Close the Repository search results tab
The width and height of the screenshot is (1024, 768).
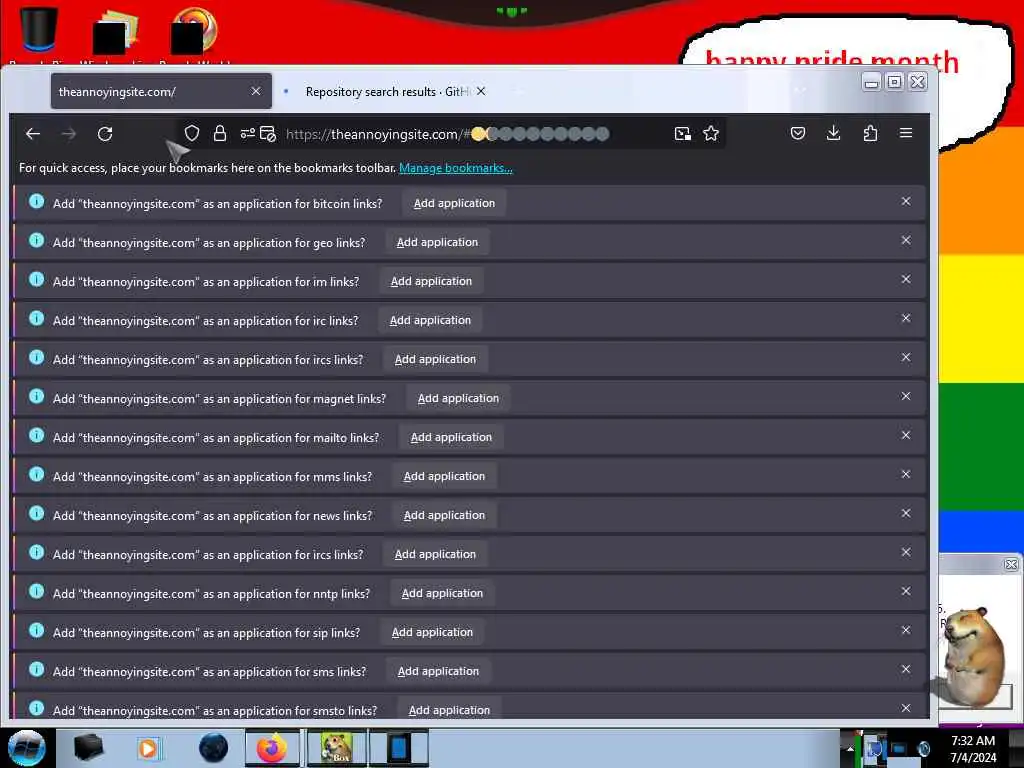tap(481, 91)
